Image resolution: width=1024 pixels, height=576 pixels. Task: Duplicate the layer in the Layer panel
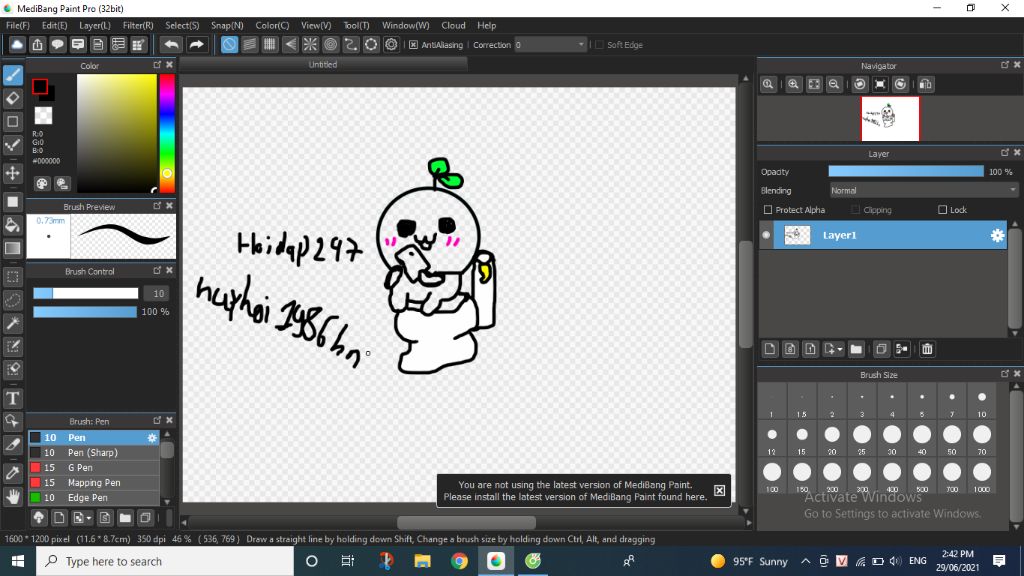(x=881, y=349)
